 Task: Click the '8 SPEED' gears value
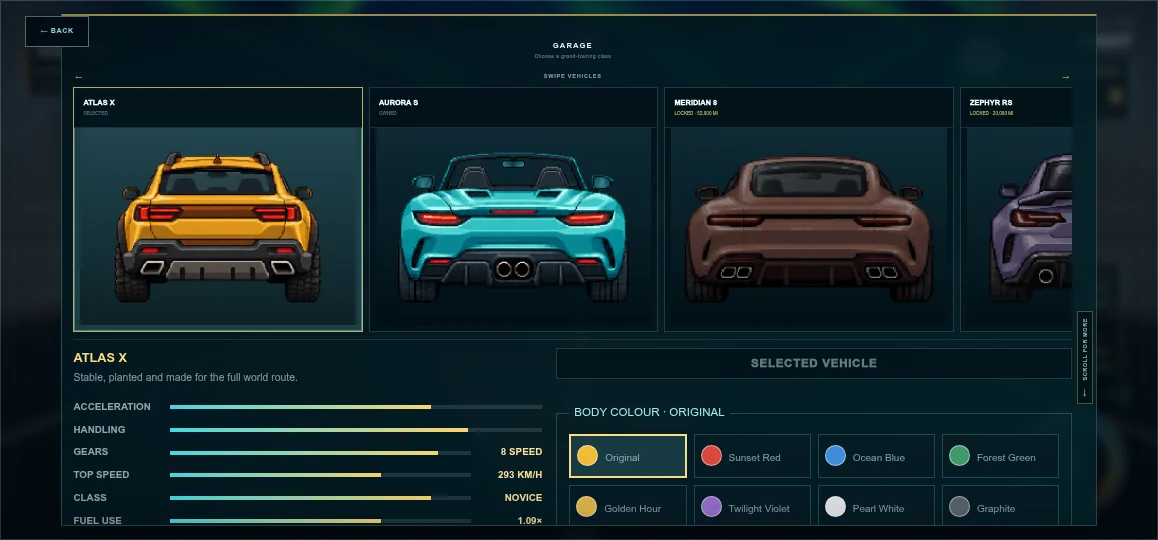point(521,452)
